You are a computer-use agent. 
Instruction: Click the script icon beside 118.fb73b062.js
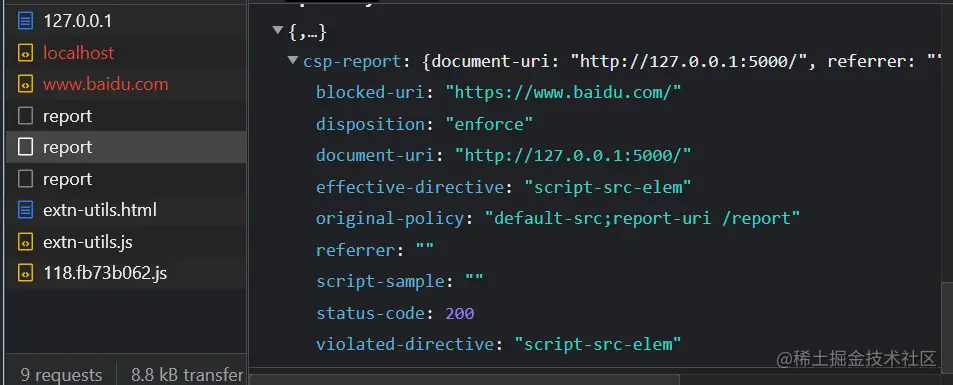coord(25,273)
